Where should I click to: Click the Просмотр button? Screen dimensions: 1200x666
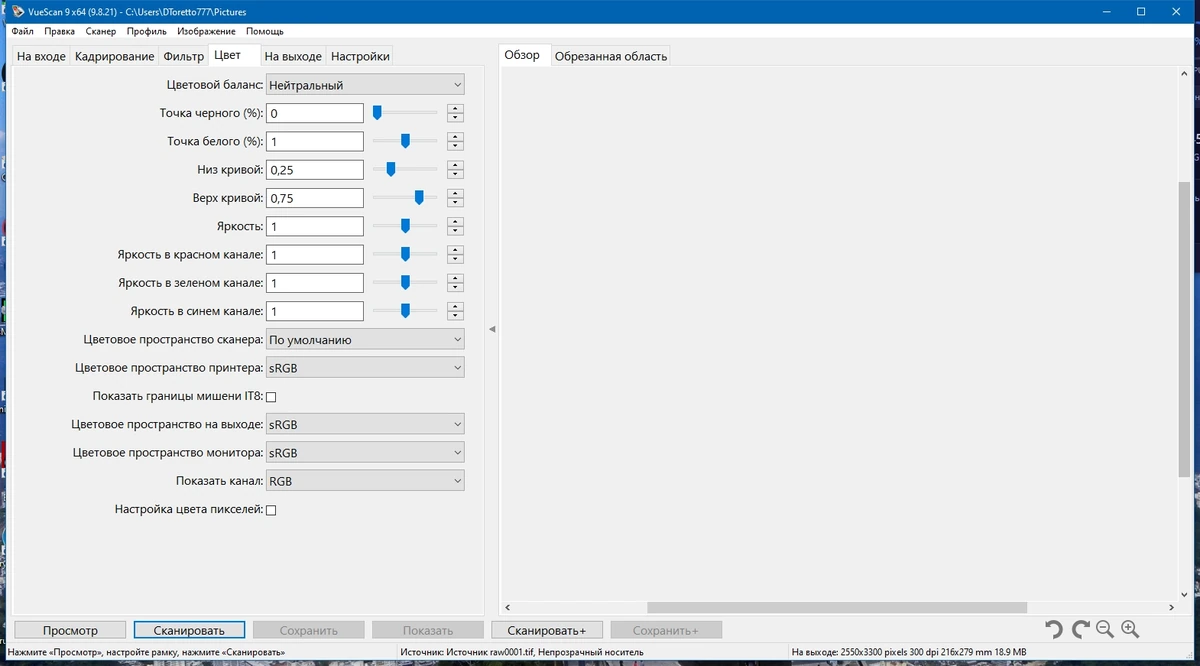[70, 630]
